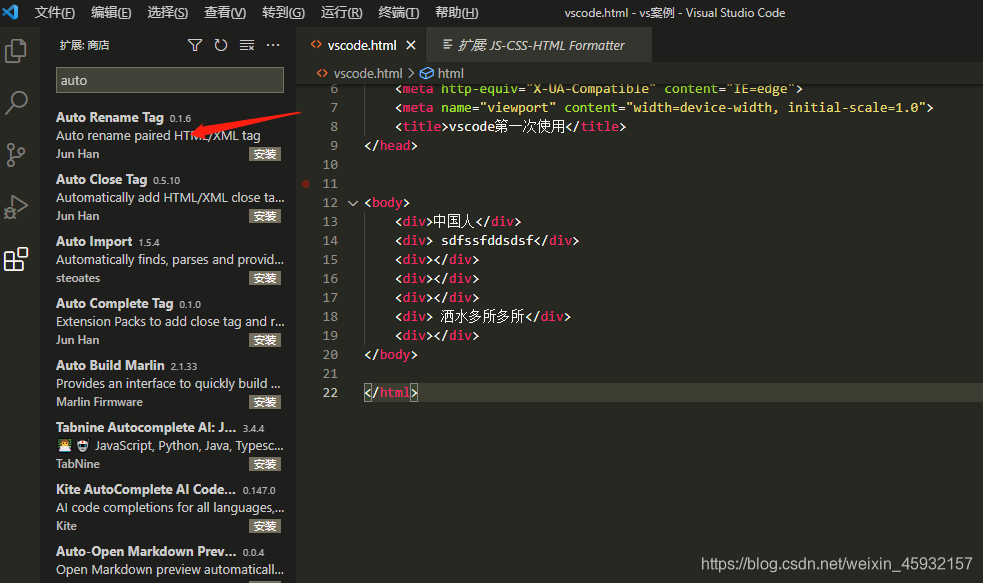This screenshot has width=983, height=583.
Task: Select the Auto Build Marlin extension entry
Action: point(168,384)
